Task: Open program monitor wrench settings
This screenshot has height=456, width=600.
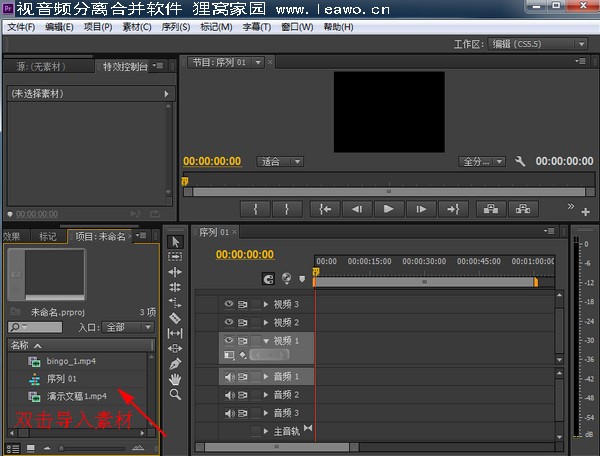Action: tap(520, 161)
